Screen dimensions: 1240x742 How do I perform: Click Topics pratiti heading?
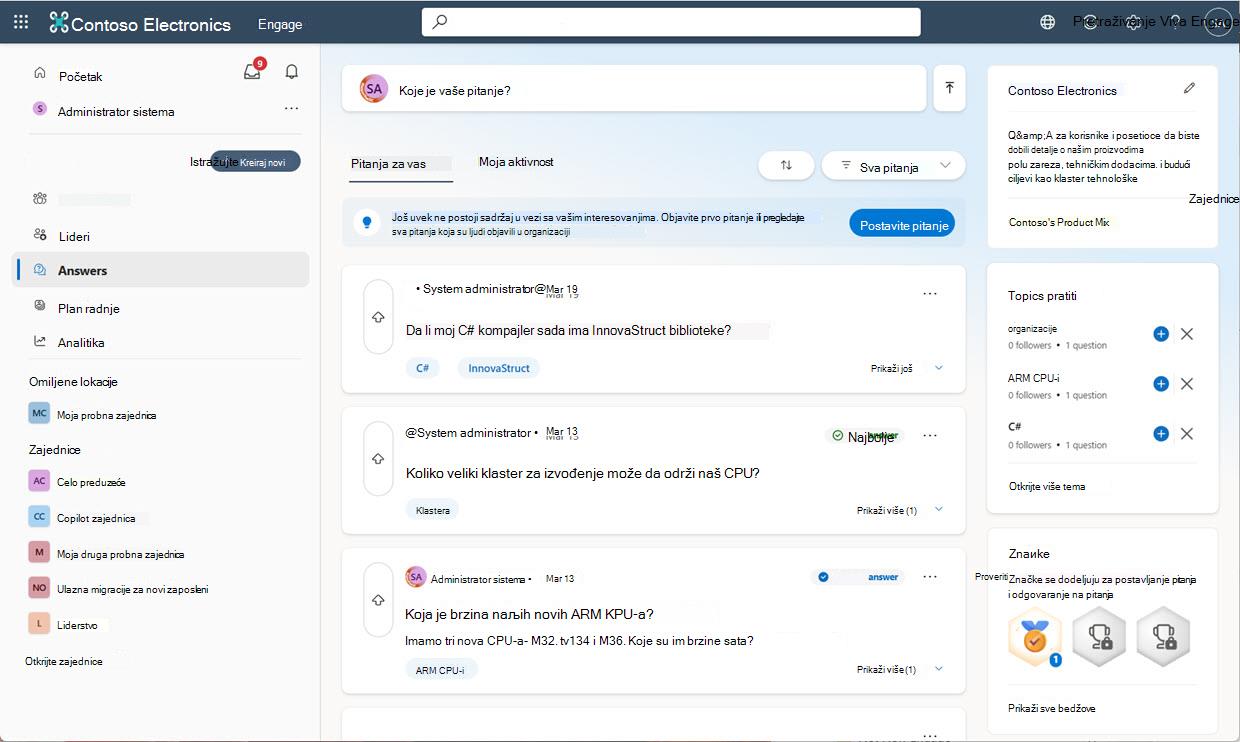tap(1042, 295)
